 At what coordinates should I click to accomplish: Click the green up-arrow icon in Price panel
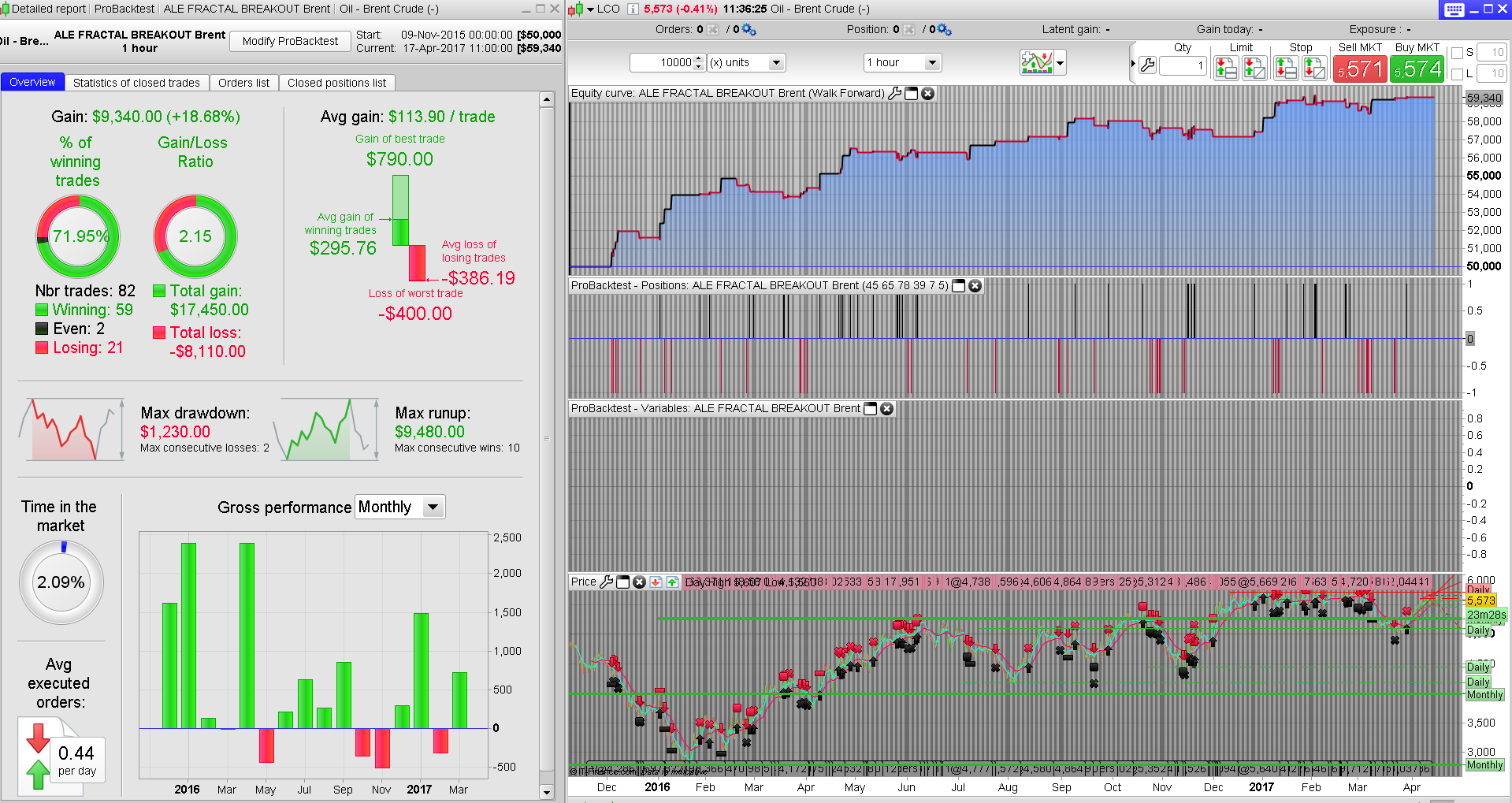671,582
